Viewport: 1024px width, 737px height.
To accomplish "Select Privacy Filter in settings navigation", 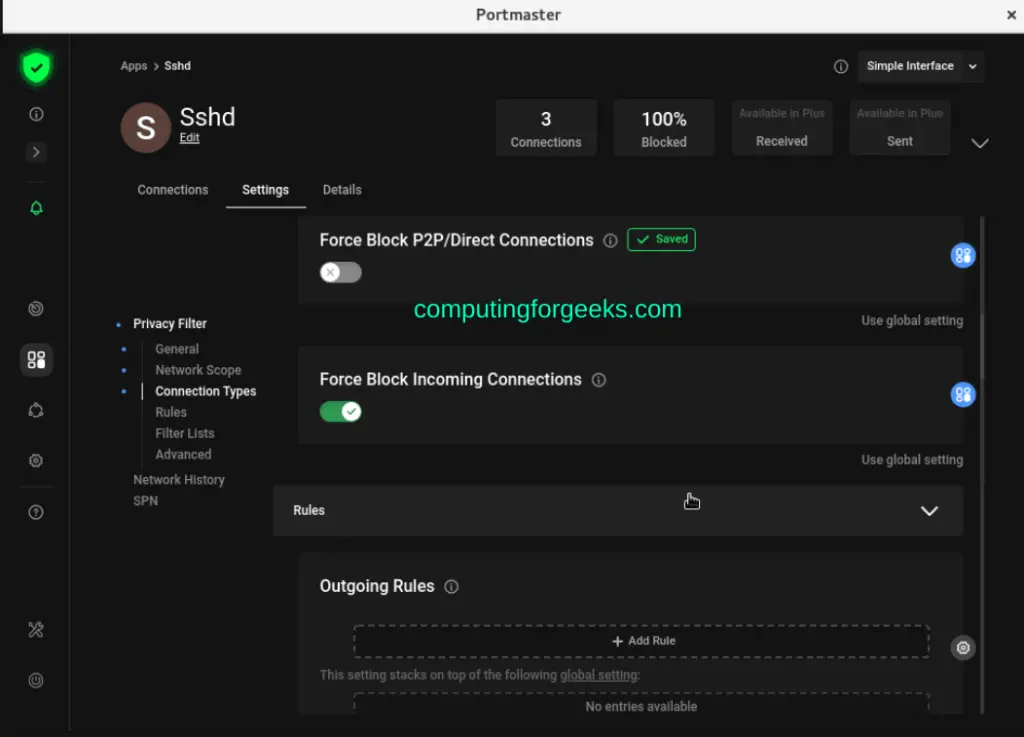I will (x=170, y=324).
